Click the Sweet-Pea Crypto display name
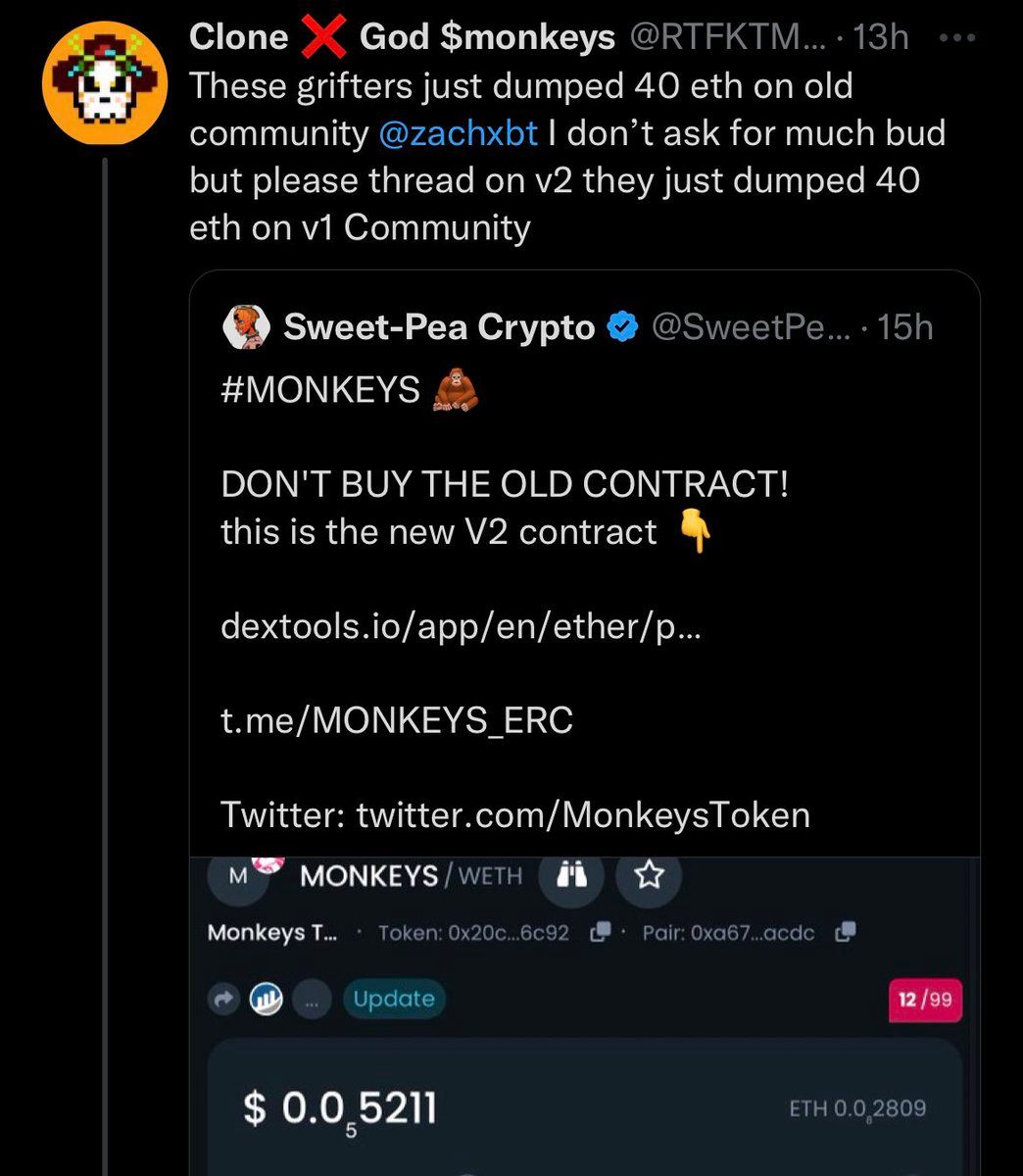This screenshot has width=1023, height=1176. coord(439,327)
